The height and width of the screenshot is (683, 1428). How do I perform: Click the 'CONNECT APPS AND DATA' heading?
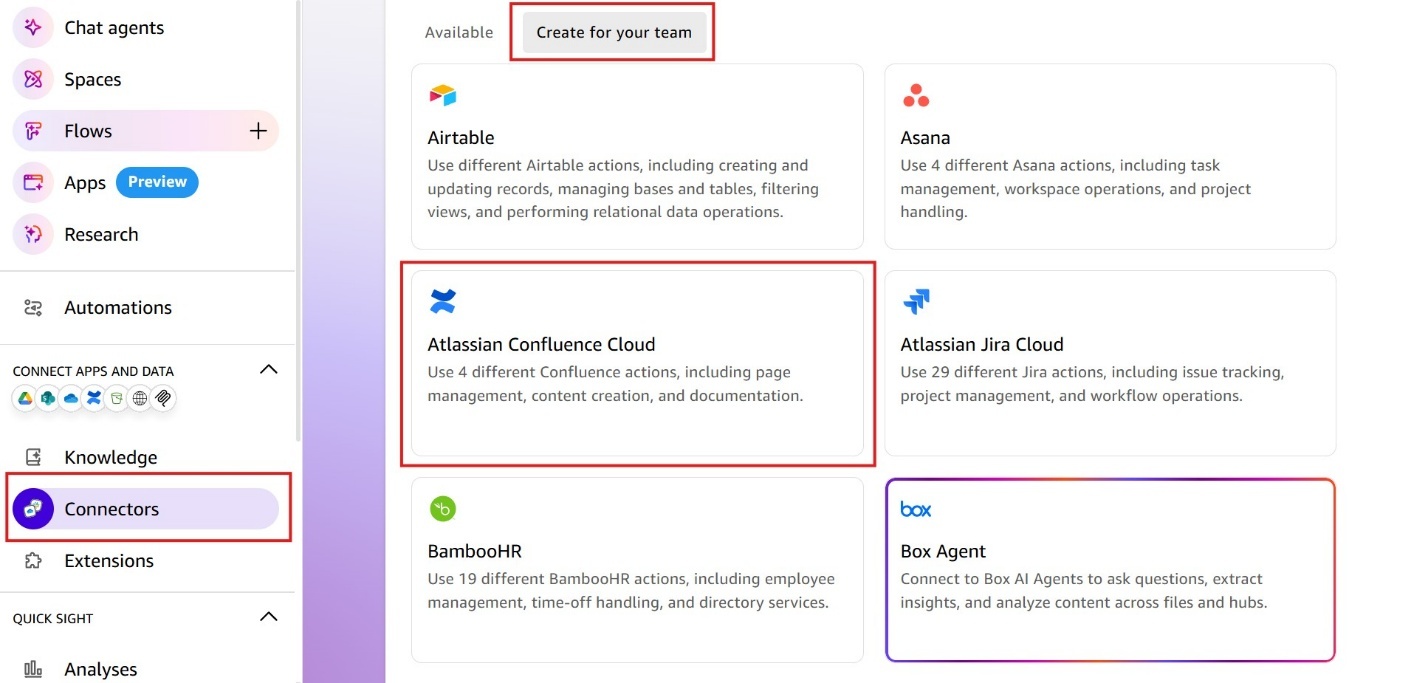(93, 371)
